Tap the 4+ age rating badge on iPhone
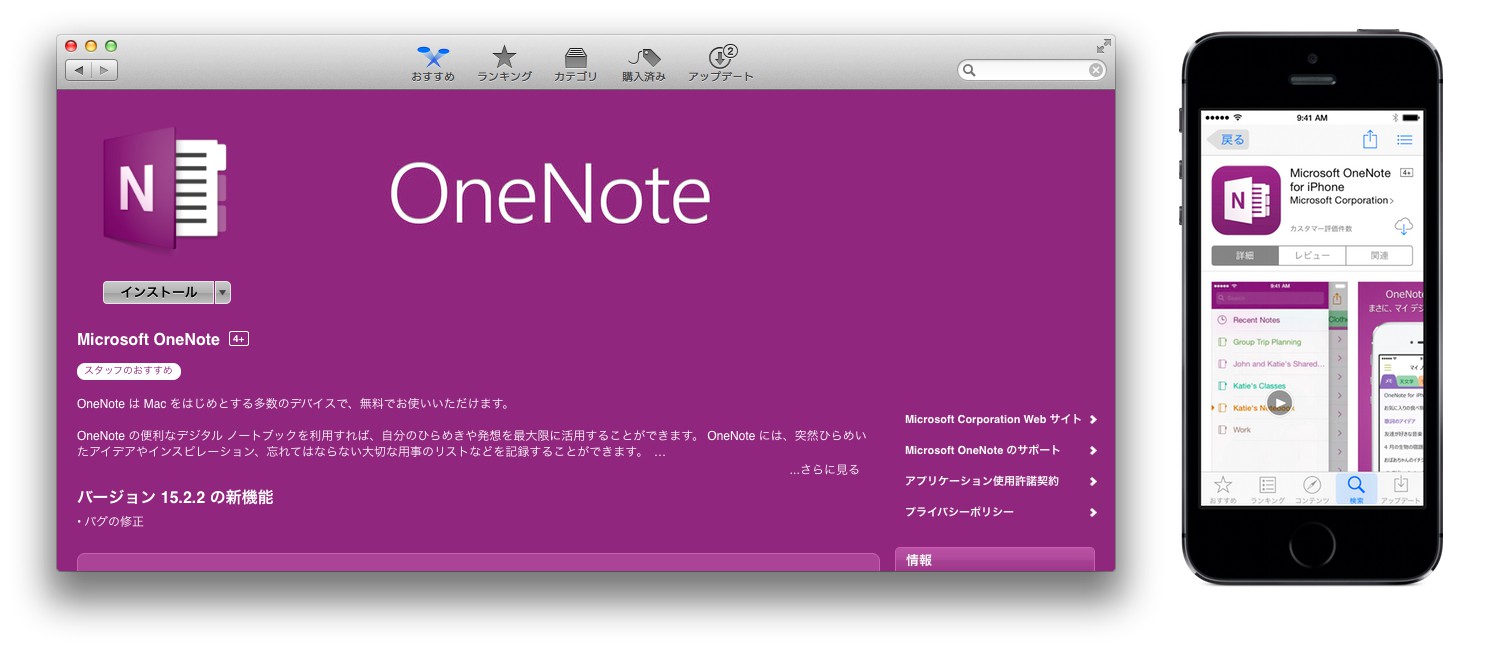 pos(1406,173)
